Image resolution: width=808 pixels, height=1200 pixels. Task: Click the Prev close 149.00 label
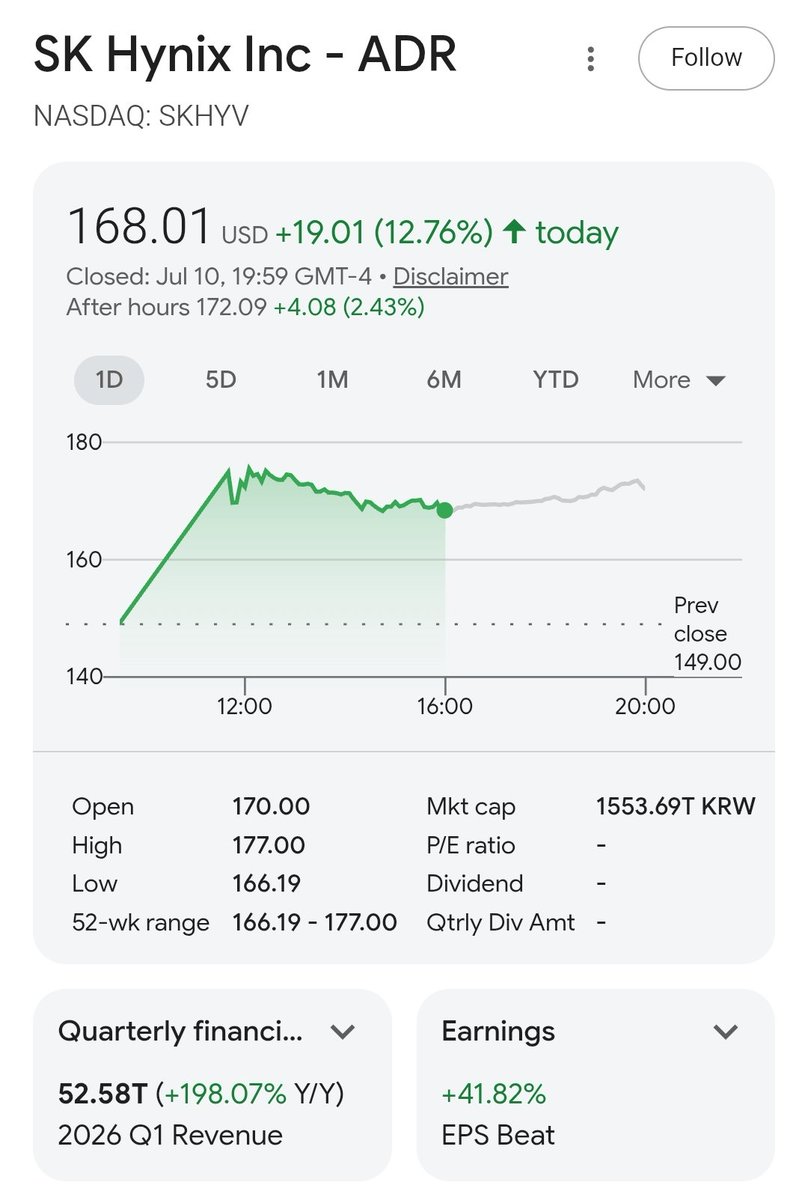point(707,633)
